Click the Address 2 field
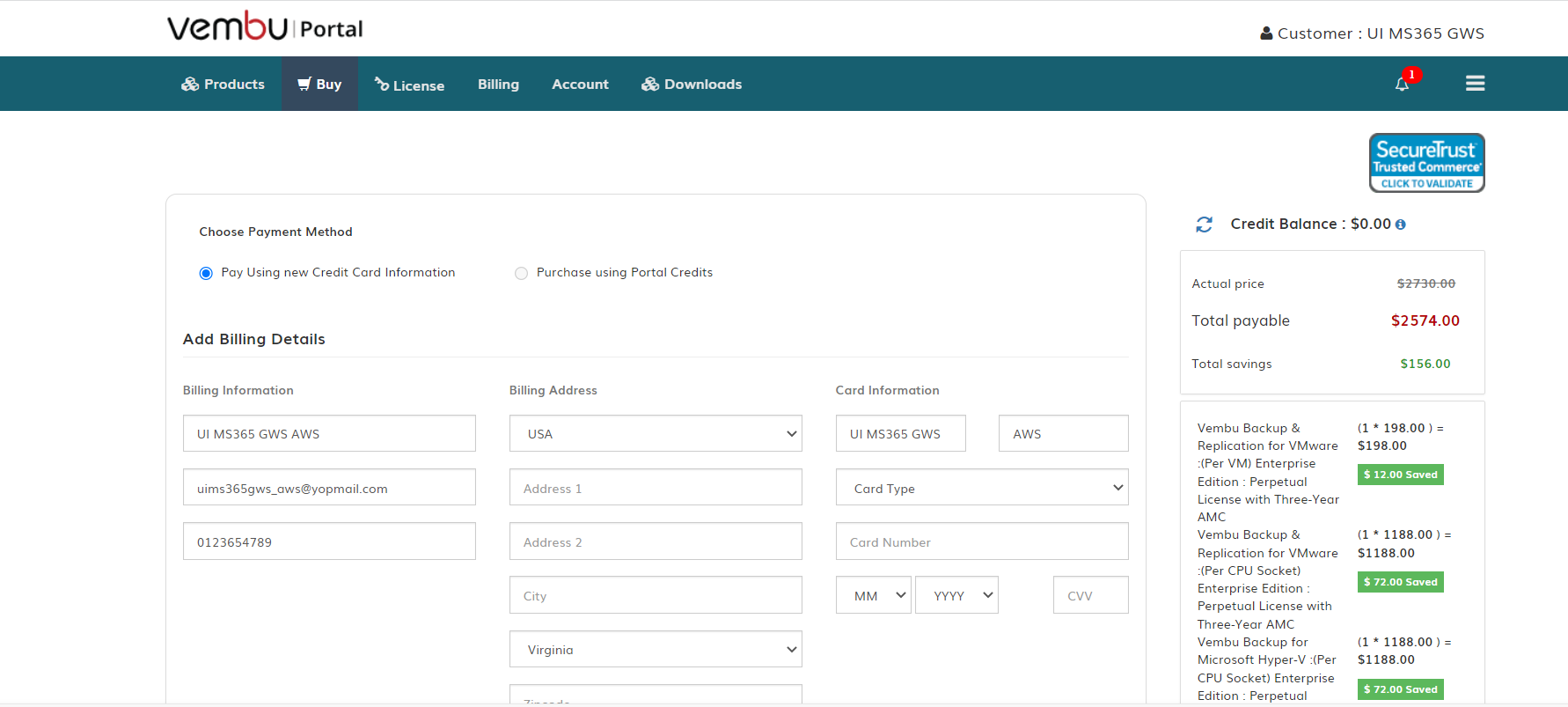Viewport: 1568px width, 707px height. [656, 541]
